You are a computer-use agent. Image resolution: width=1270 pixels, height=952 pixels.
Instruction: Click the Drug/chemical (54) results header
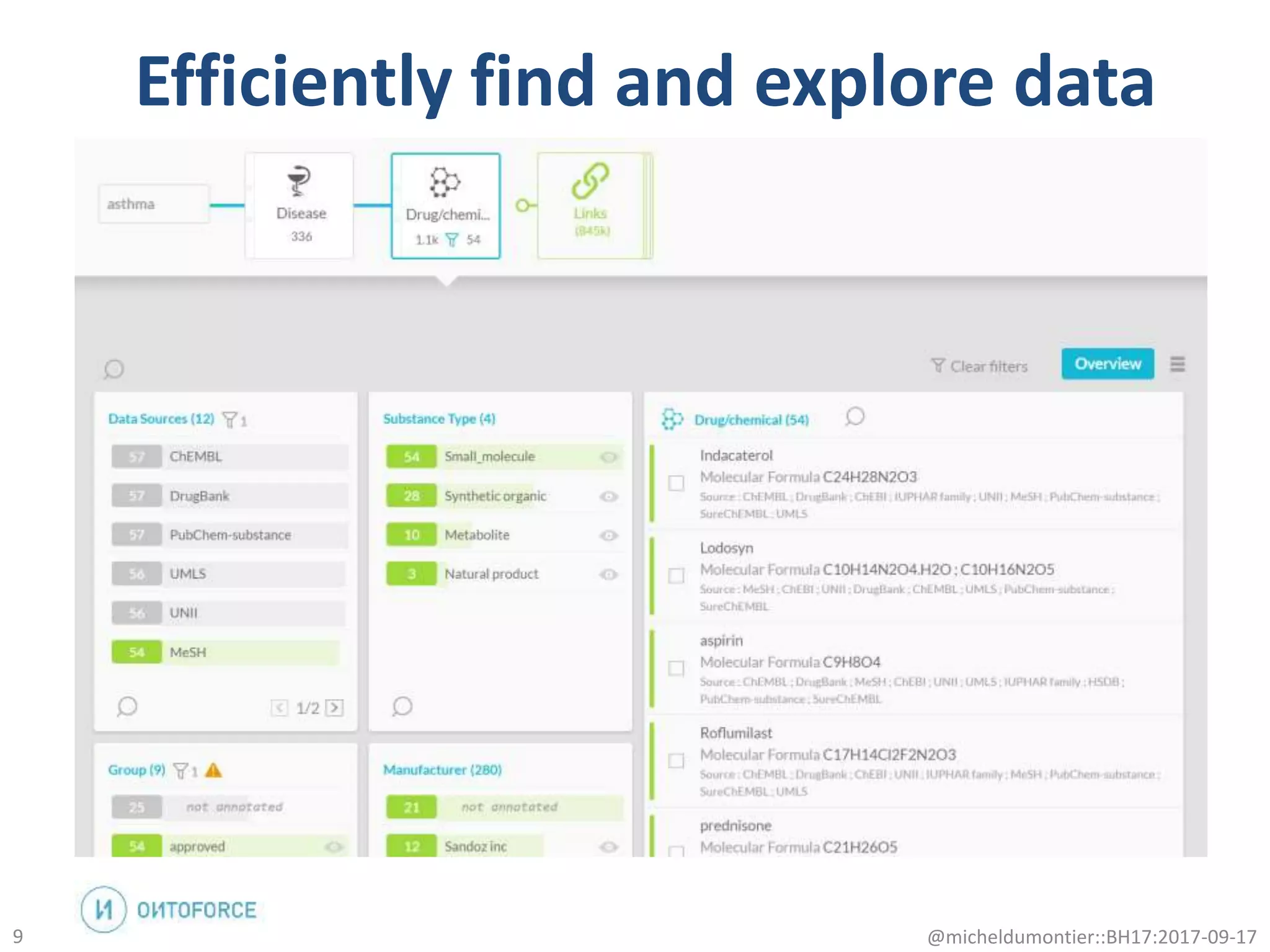tap(751, 420)
